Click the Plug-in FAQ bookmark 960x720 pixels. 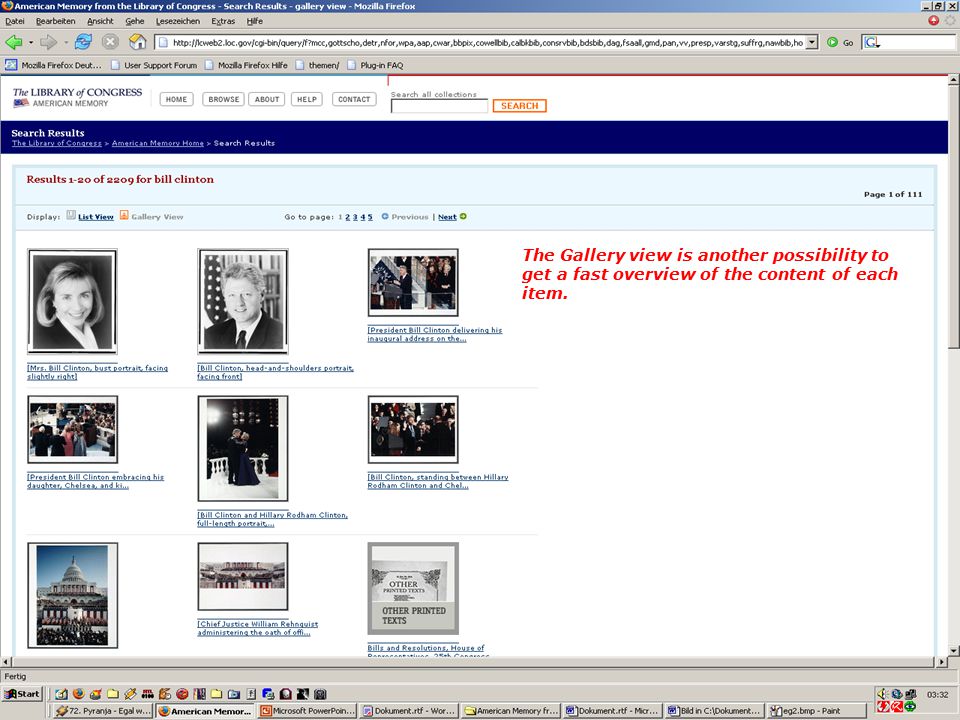coord(375,65)
